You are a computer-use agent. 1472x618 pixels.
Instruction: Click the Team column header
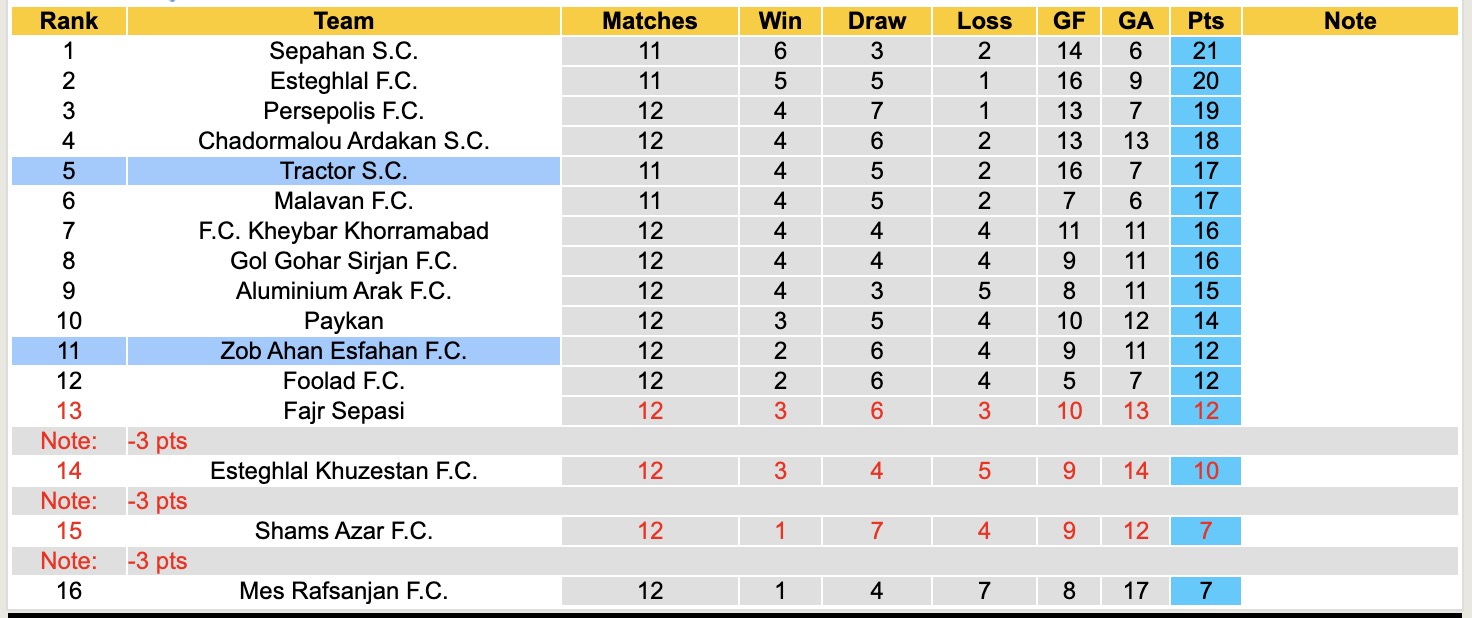tap(343, 21)
